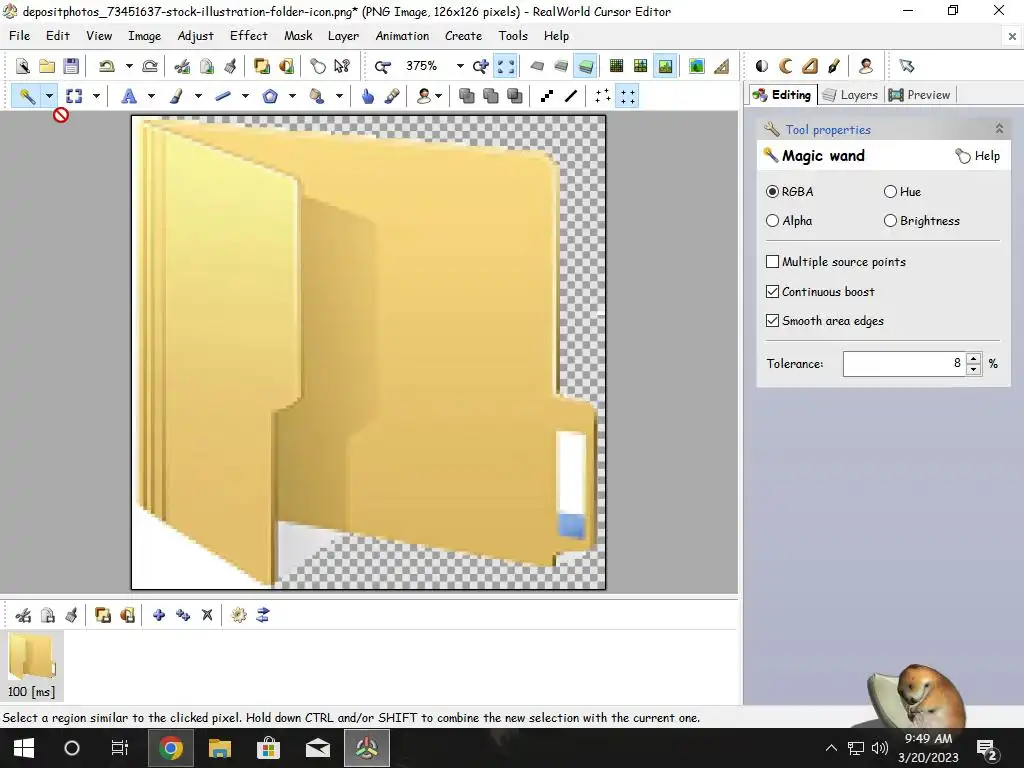Click the fountain pen nib icon

834,66
